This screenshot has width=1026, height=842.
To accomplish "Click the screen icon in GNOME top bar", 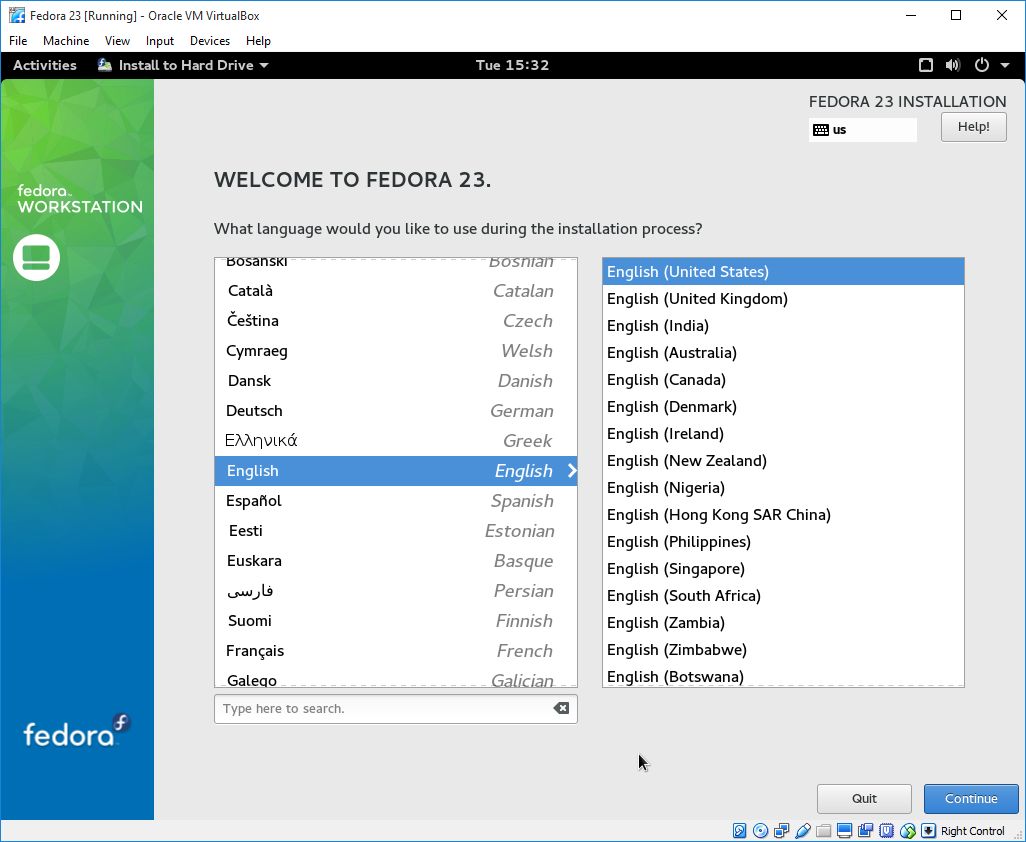I will (925, 65).
